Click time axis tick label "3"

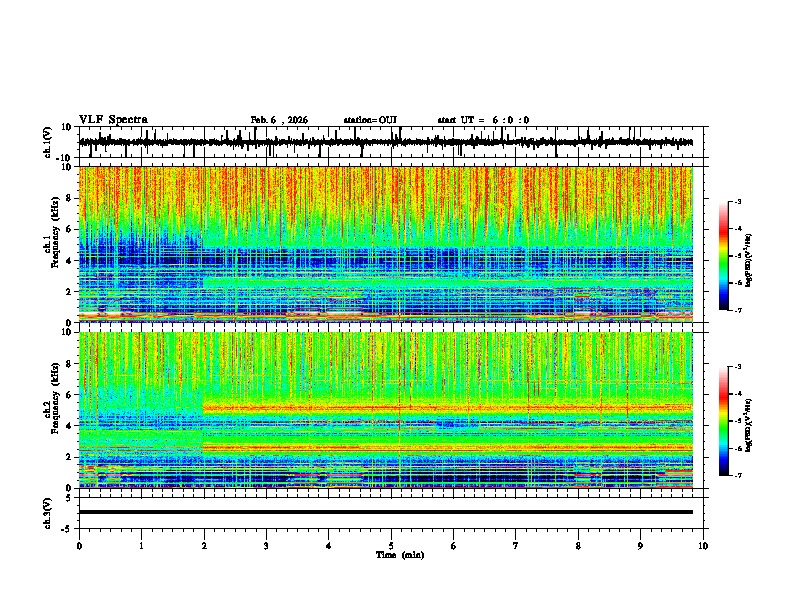[266, 546]
